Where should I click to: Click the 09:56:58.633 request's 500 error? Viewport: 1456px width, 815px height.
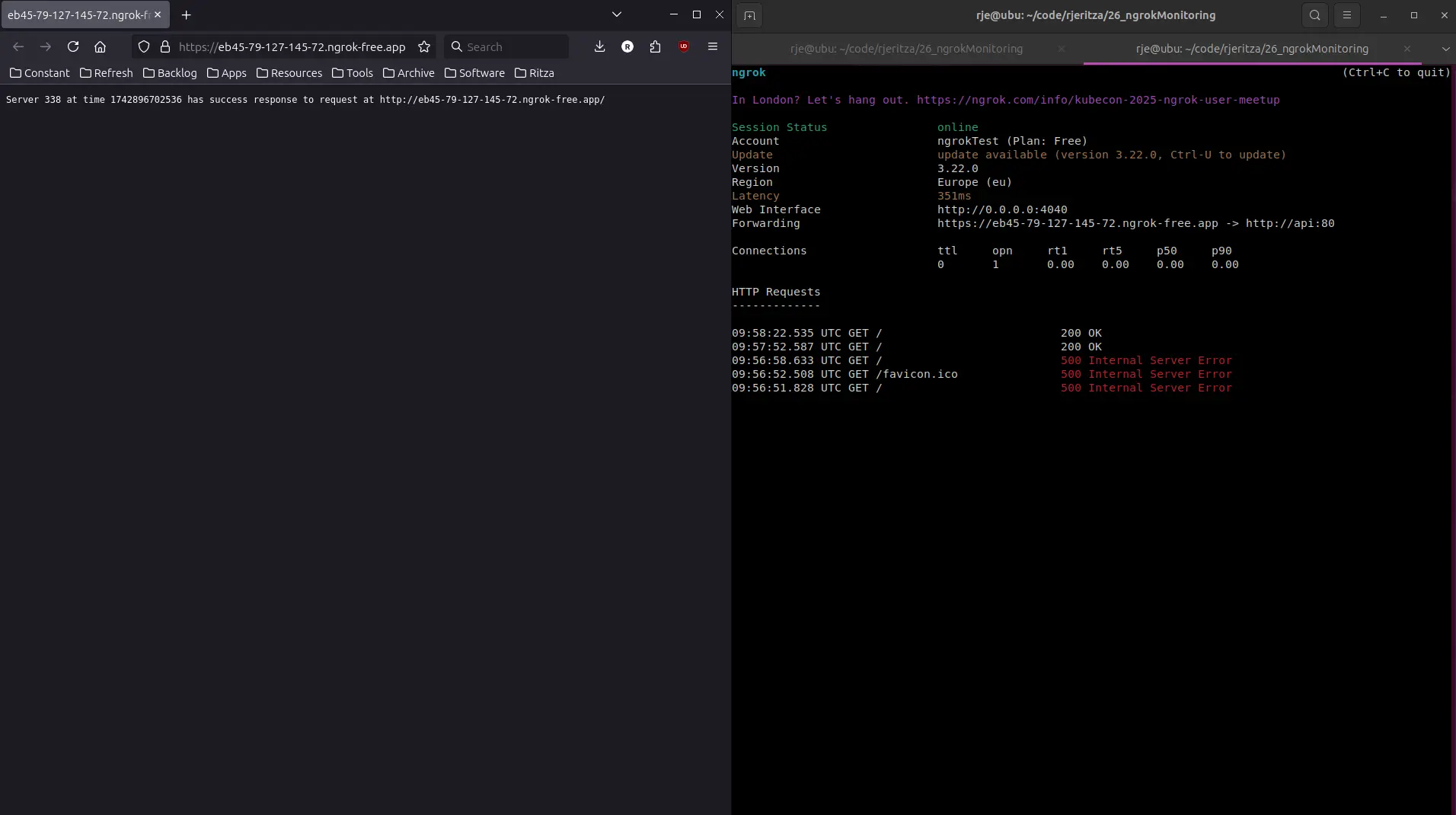click(1146, 360)
